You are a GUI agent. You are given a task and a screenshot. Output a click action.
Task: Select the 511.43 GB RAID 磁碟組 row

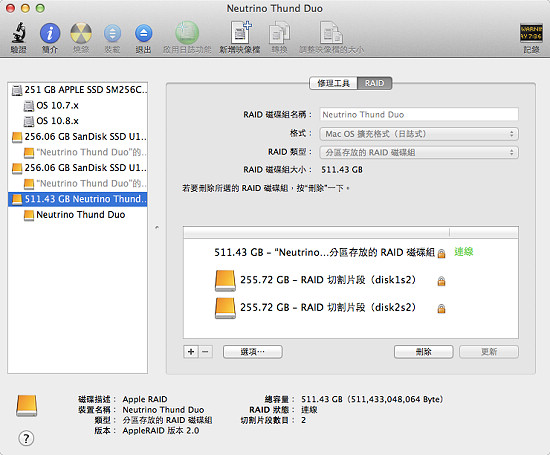tap(351, 253)
